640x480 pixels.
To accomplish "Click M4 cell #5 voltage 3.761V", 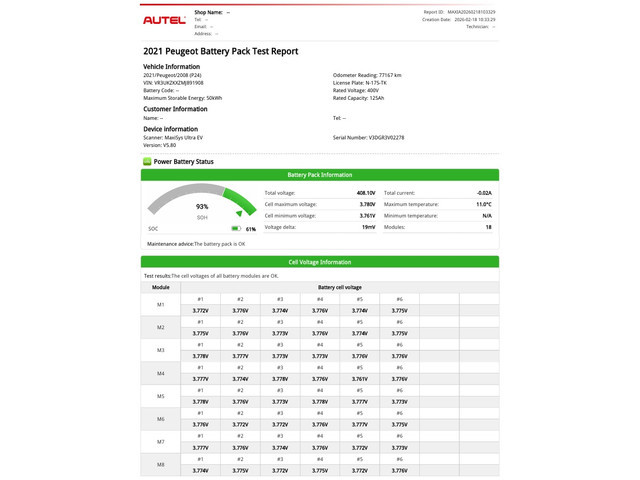I will 360,379.
